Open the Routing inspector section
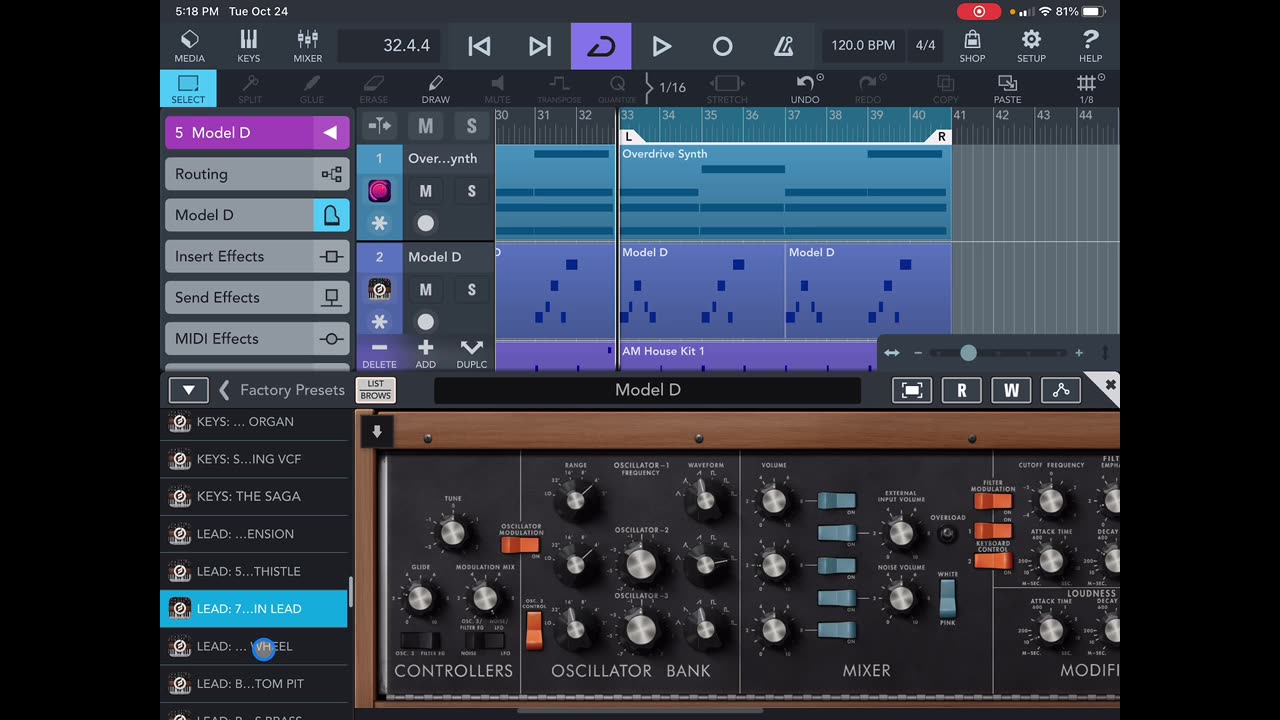Viewport: 1280px width, 720px height. coord(257,174)
